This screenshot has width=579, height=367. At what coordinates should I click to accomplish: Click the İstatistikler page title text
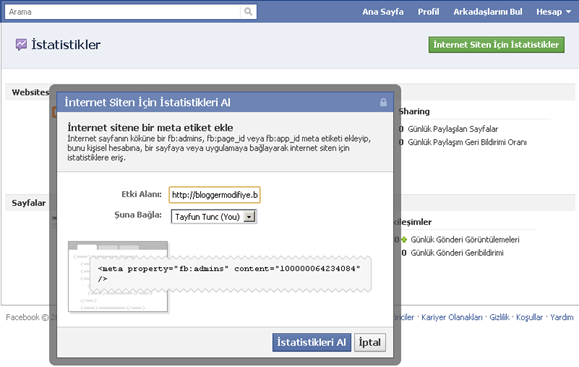coord(66,45)
